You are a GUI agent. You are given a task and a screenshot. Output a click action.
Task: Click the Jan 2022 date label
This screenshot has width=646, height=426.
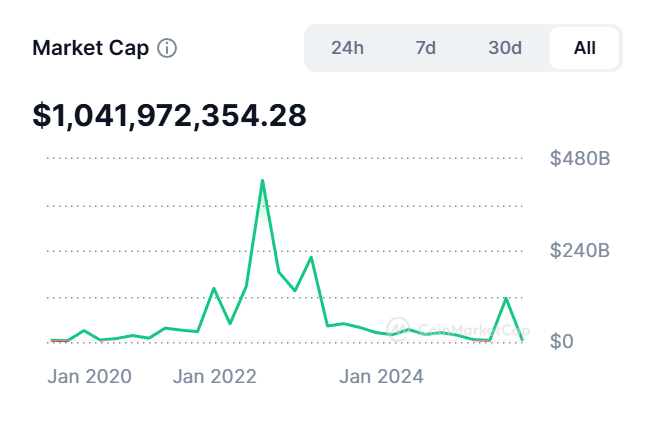coord(215,376)
